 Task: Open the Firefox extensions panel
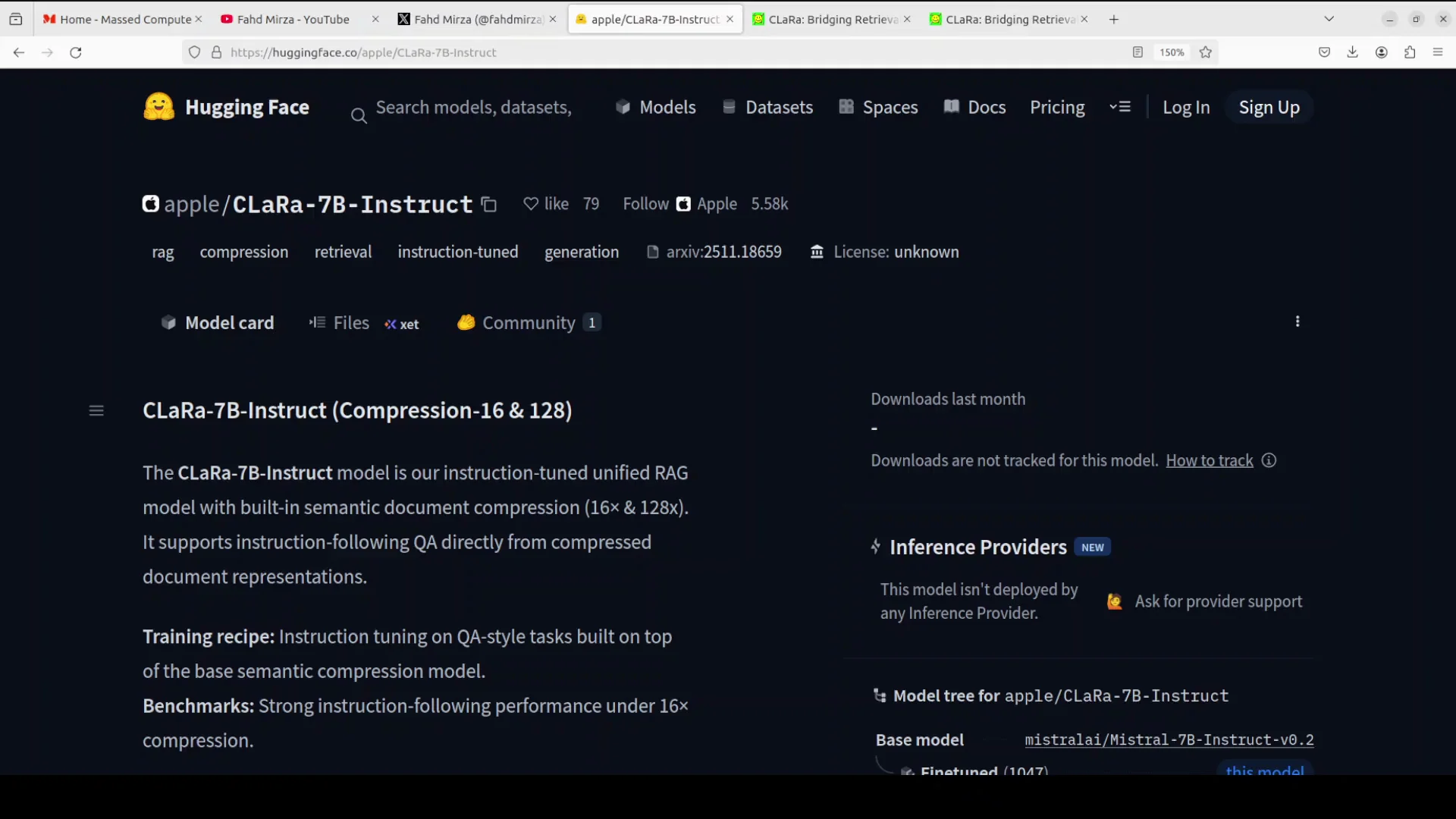point(1410,52)
